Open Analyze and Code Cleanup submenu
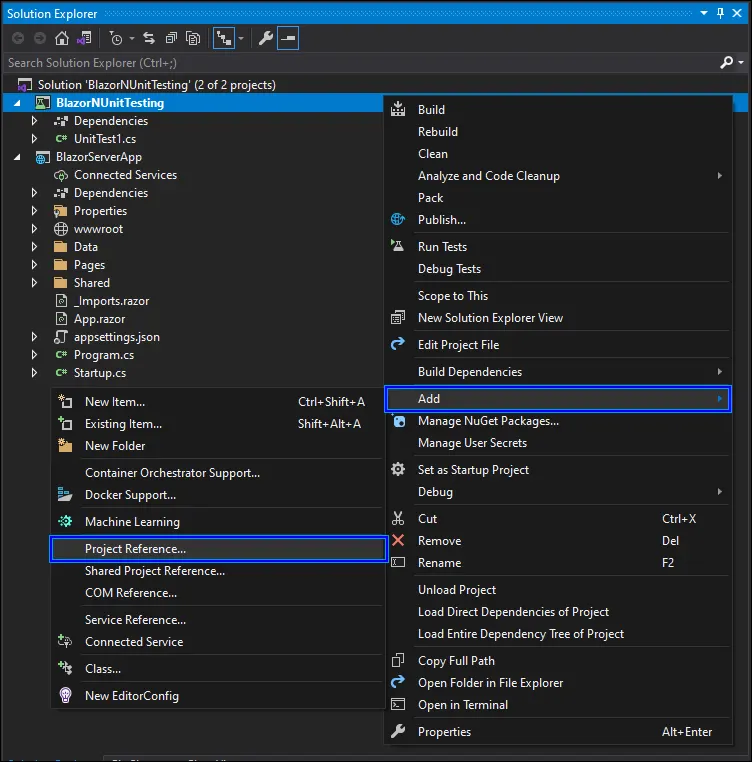 pyautogui.click(x=558, y=176)
